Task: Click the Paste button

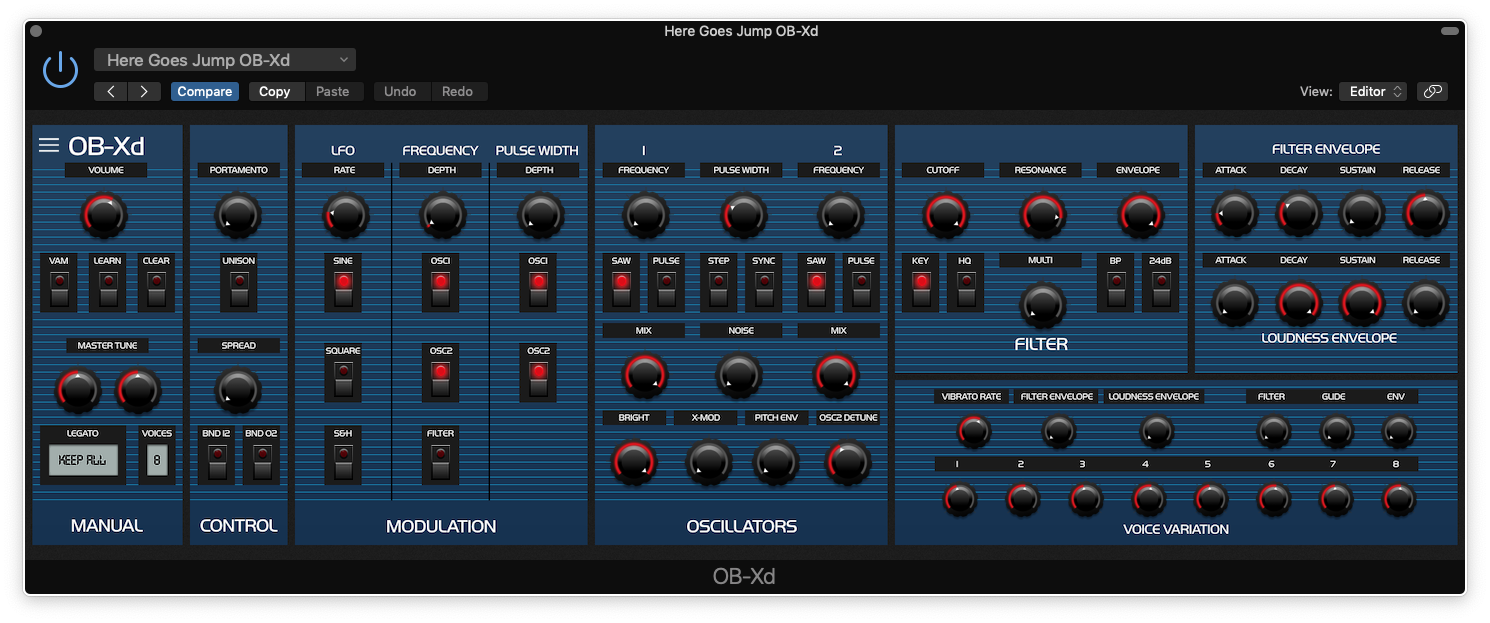Action: coord(333,91)
